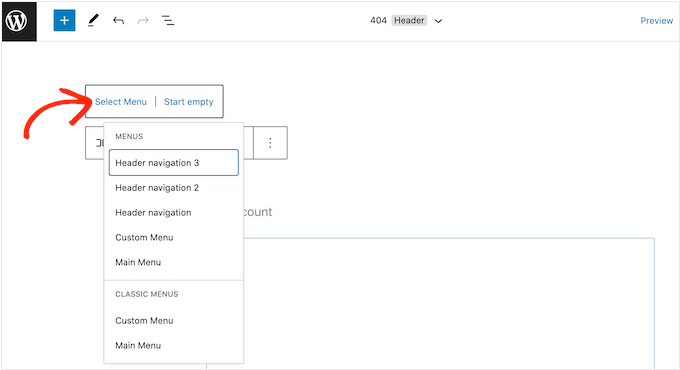
Task: Undo the last change
Action: [x=118, y=20]
